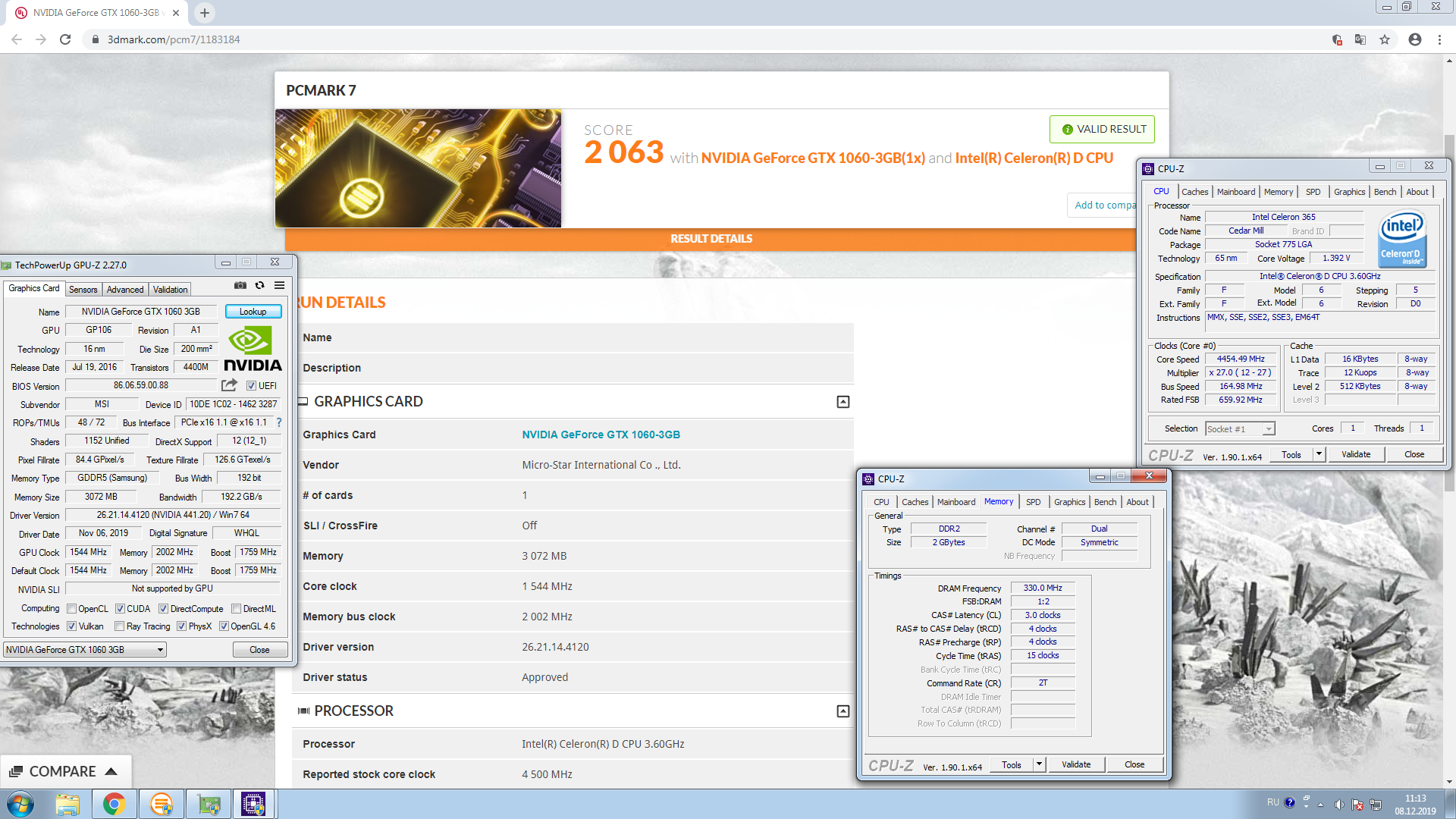The width and height of the screenshot is (1456, 819).
Task: Click the BIOS export share icon in GPU-Z
Action: point(229,385)
